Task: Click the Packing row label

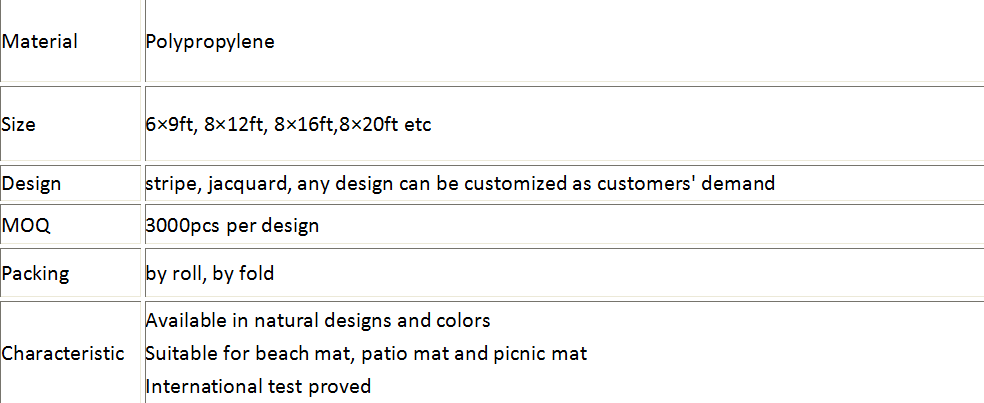Action: [x=35, y=273]
